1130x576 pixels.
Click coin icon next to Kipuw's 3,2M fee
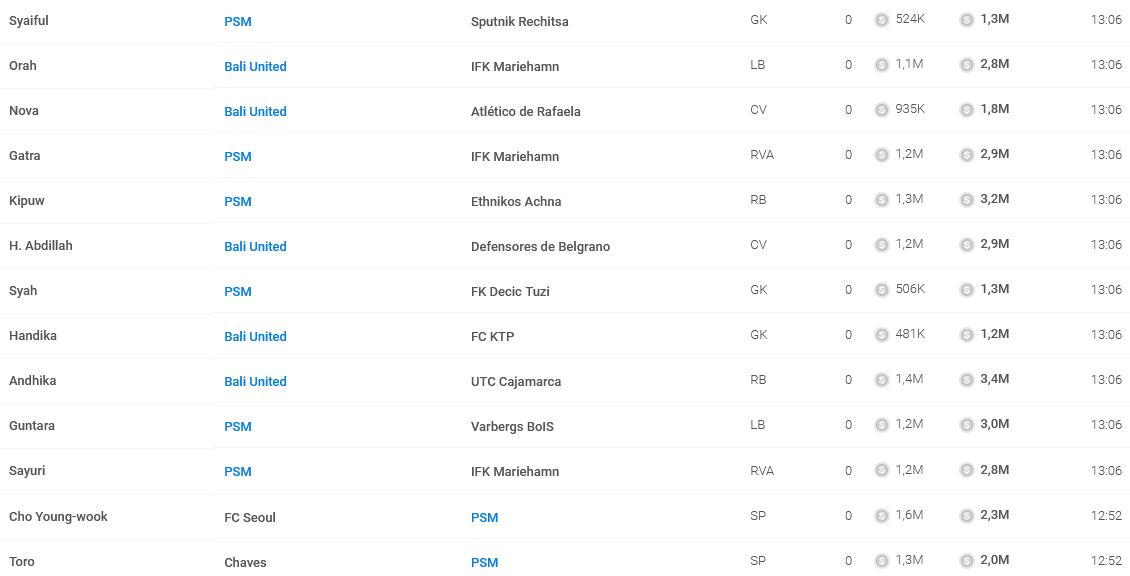pyautogui.click(x=966, y=200)
